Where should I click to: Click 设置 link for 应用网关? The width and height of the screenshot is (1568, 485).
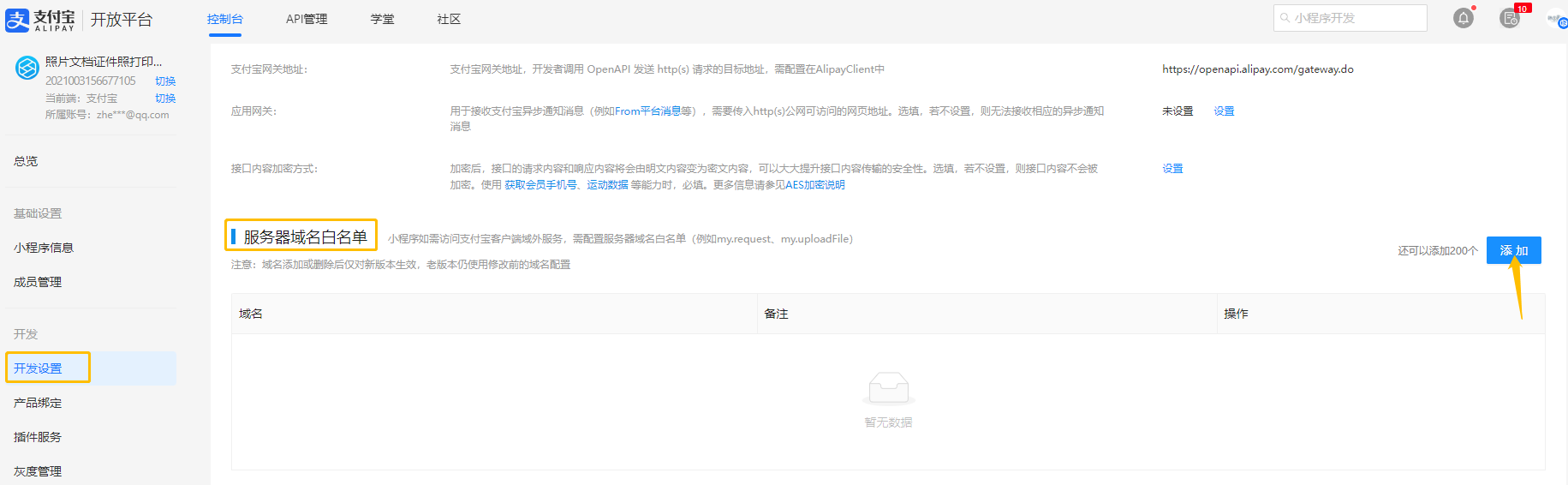click(x=1224, y=111)
